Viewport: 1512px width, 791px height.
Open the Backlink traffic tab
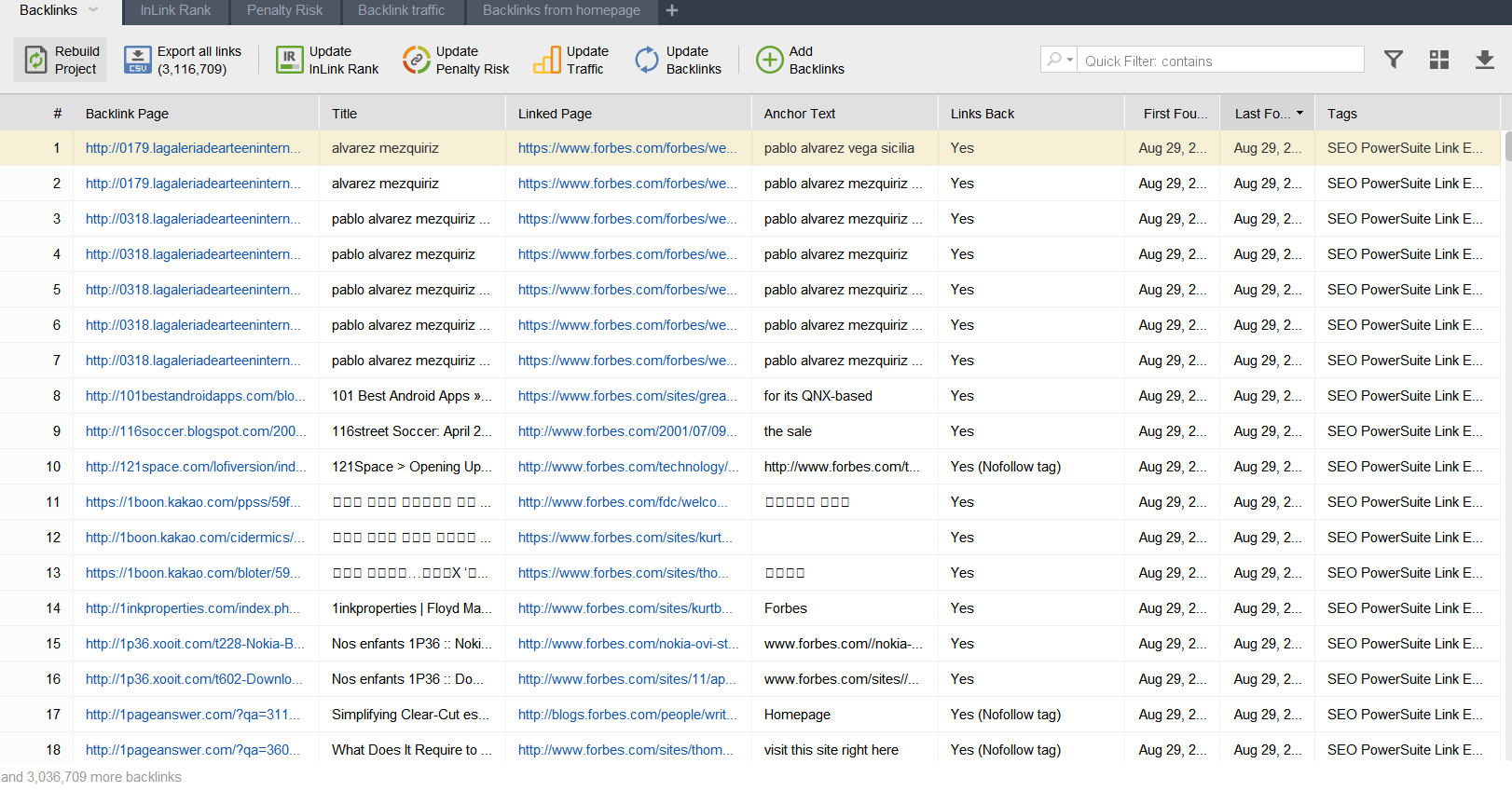tap(401, 10)
